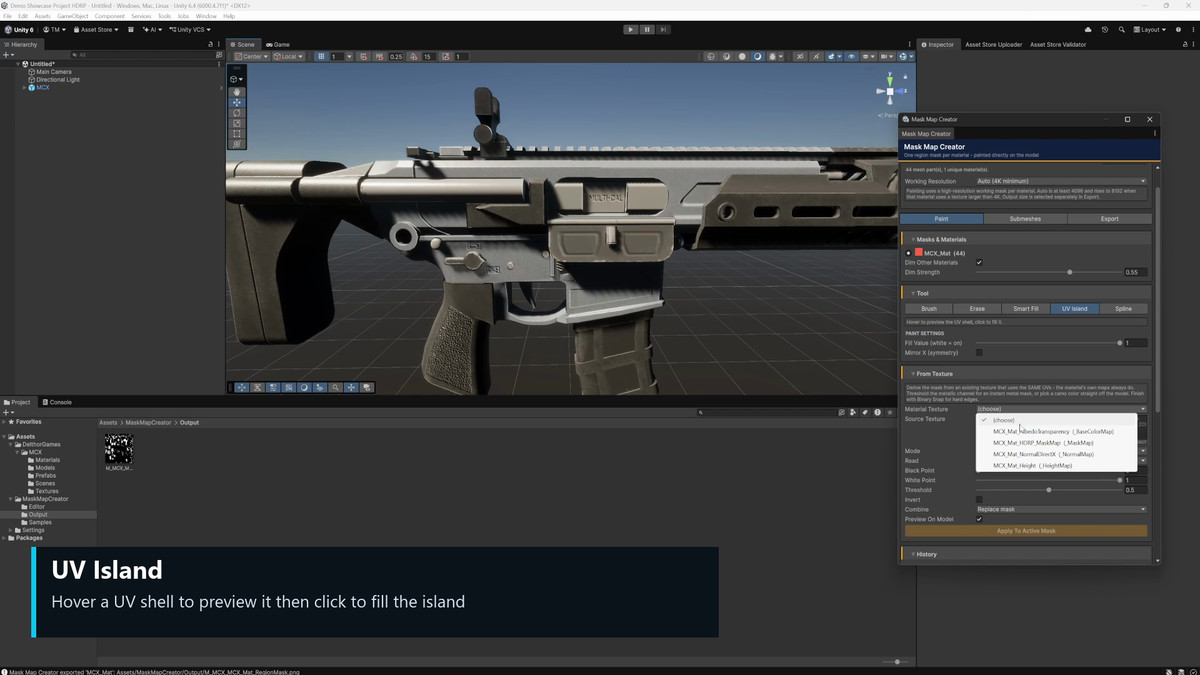Open the Local handle rotation dropdown

tap(288, 57)
